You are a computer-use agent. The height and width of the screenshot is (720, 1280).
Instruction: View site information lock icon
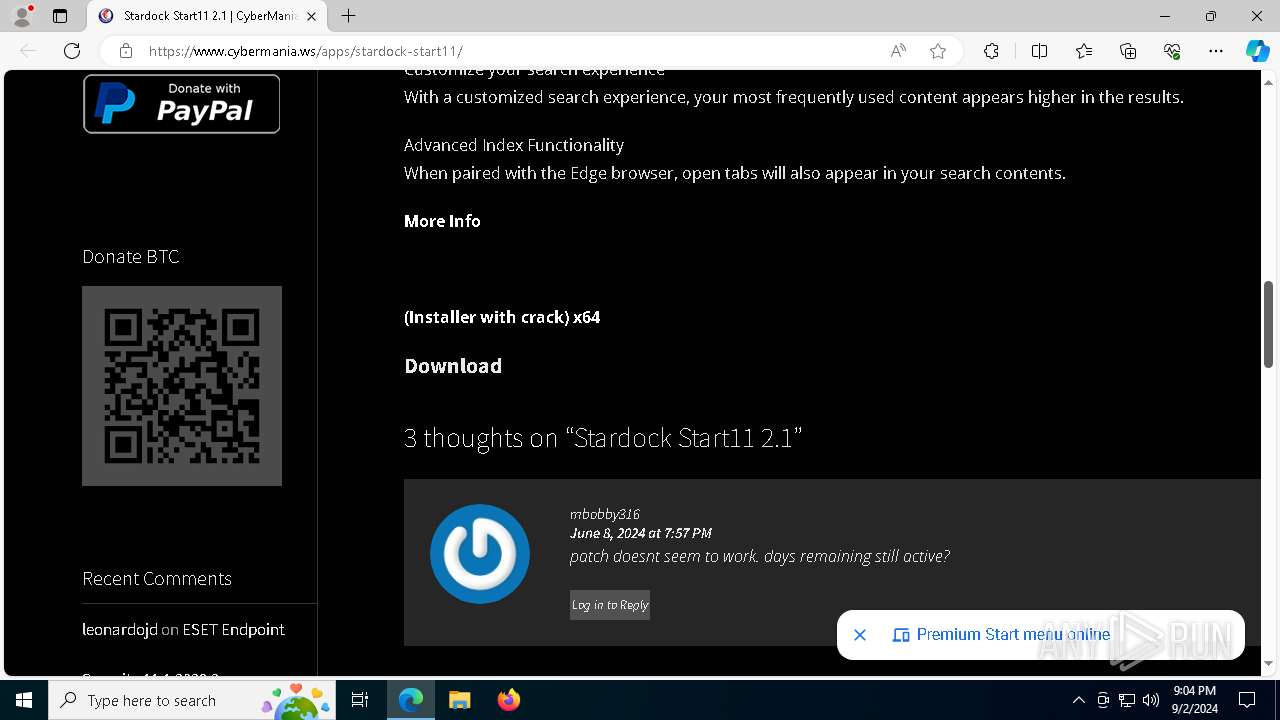pyautogui.click(x=126, y=51)
